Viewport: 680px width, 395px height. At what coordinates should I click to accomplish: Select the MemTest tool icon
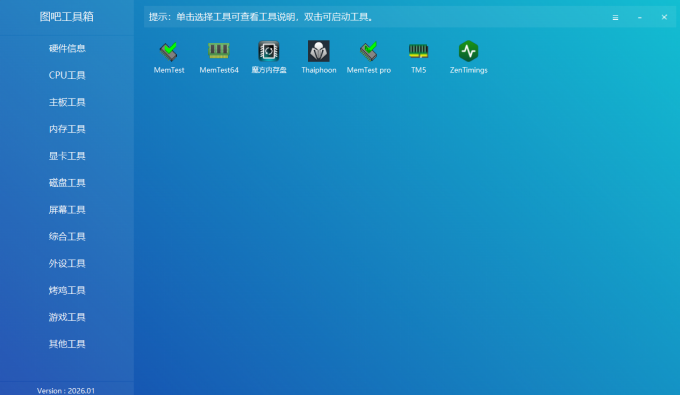(169, 52)
